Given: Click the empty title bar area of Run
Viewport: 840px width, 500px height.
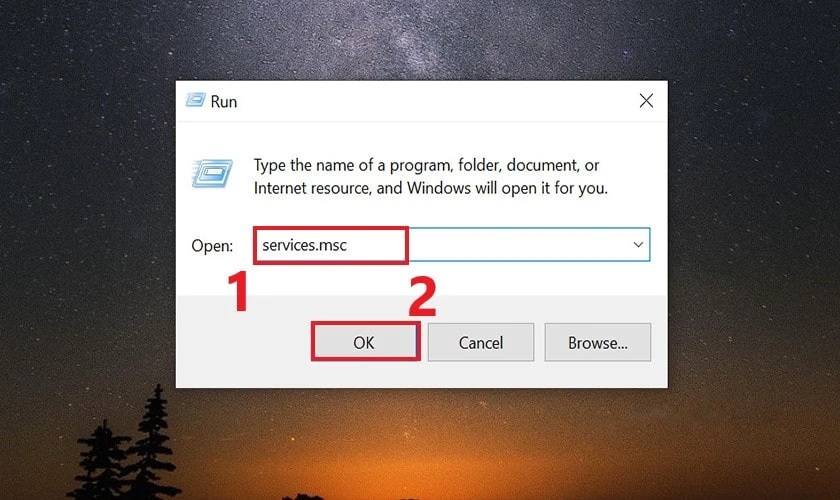Looking at the screenshot, I should (x=429, y=101).
